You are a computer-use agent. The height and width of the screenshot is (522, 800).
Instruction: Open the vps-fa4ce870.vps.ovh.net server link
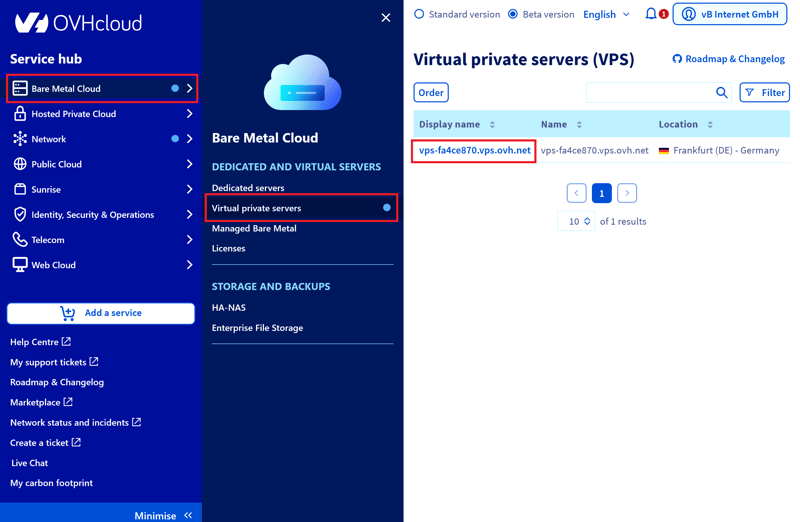(x=475, y=151)
